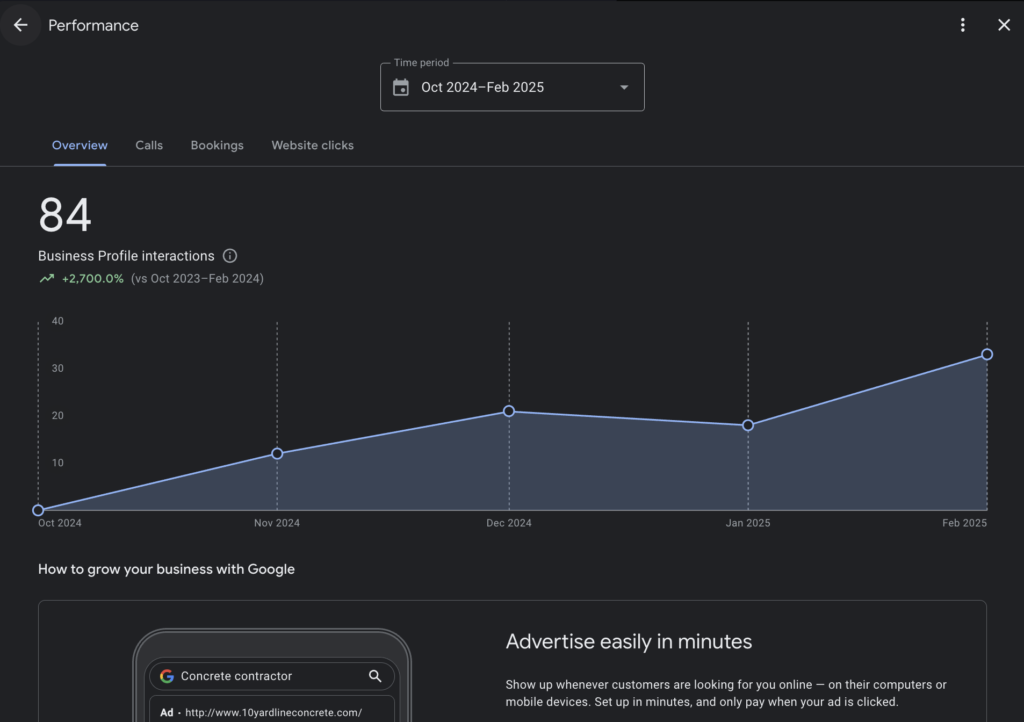
Task: Click the search magnifier icon in the mockup
Action: pyautogui.click(x=375, y=676)
